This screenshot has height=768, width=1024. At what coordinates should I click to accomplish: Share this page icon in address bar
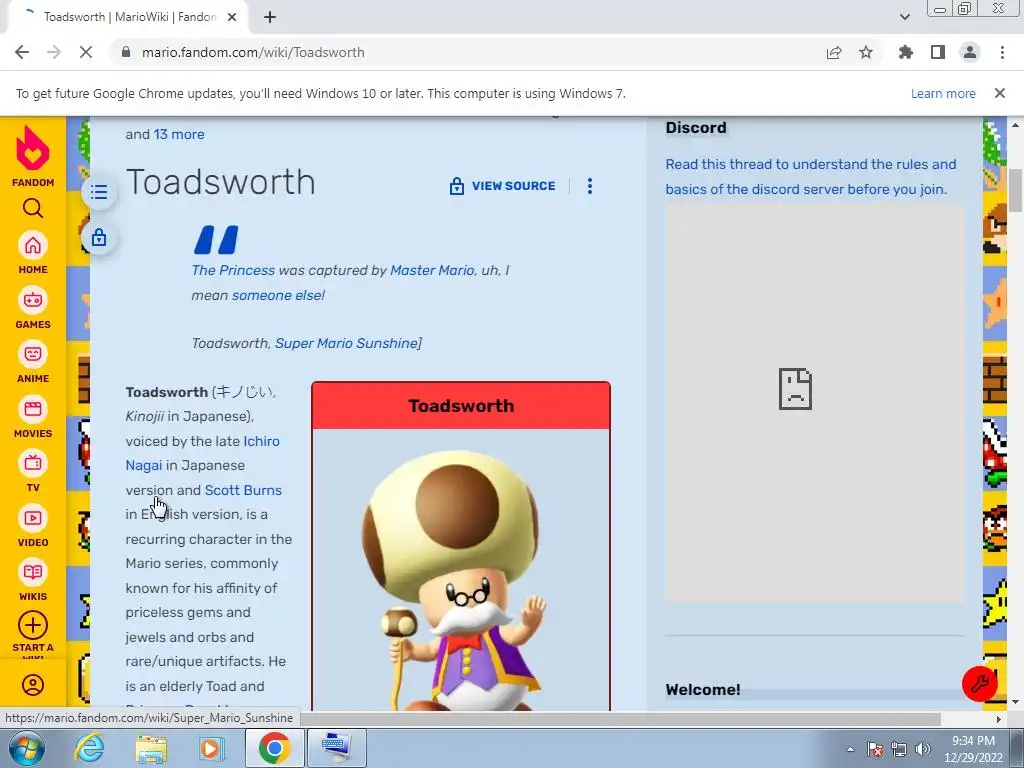pos(834,52)
